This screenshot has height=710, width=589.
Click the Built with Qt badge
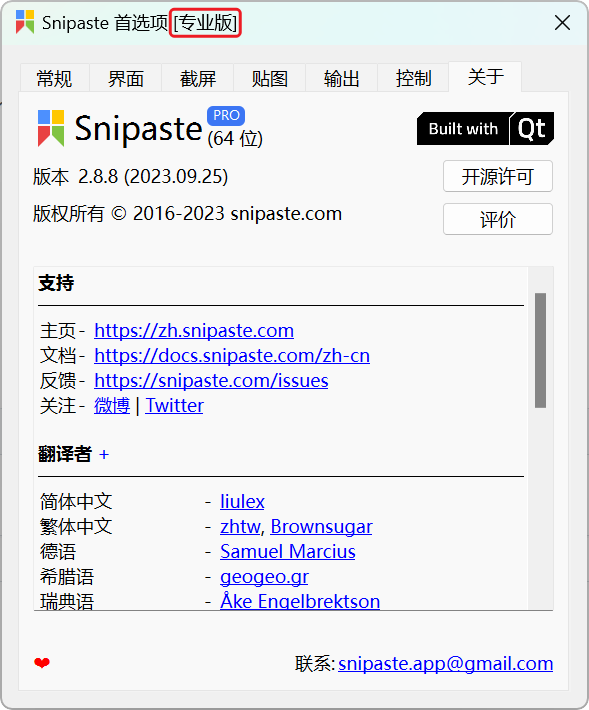click(485, 129)
